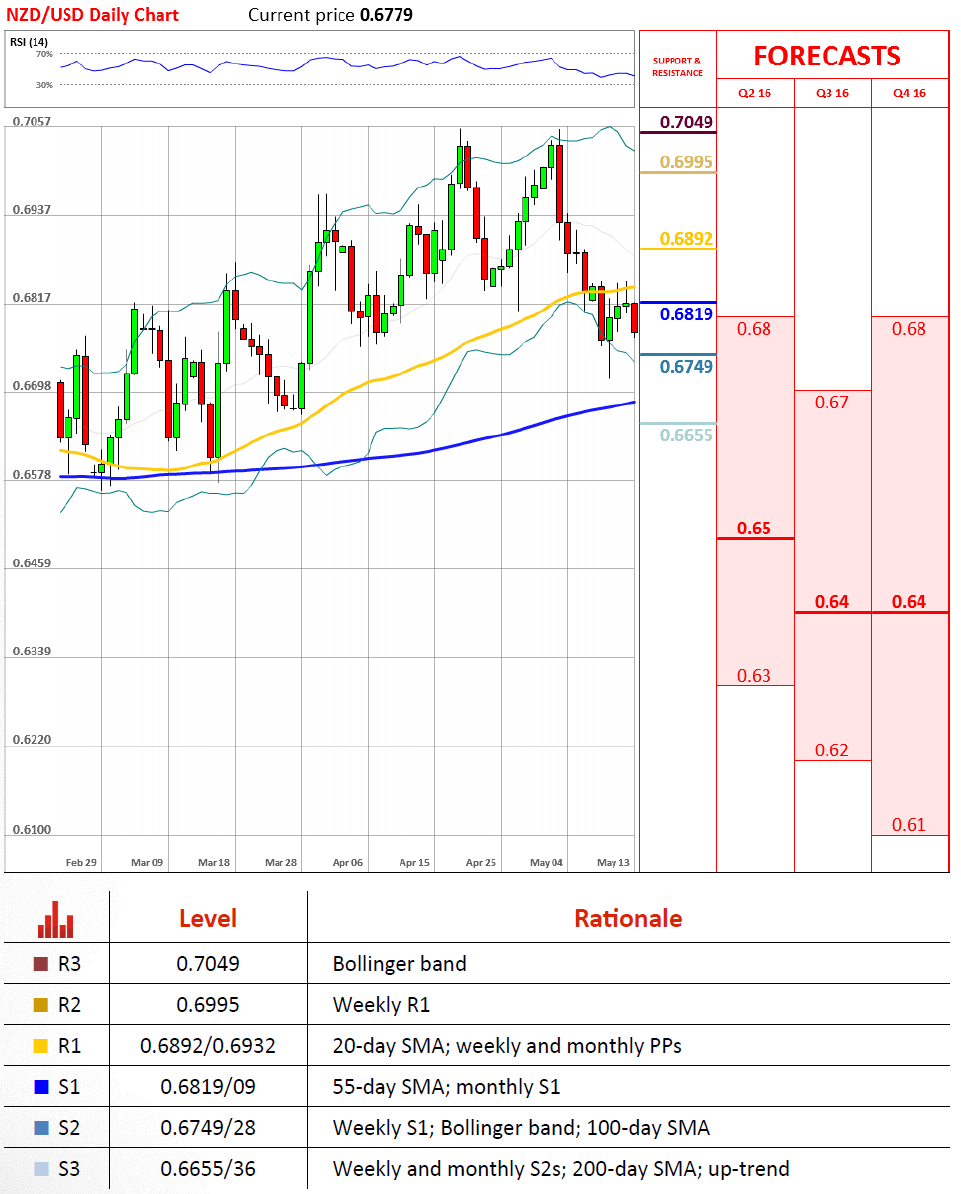Click the current price 0.6779 value
961x1194 pixels.
tap(386, 15)
